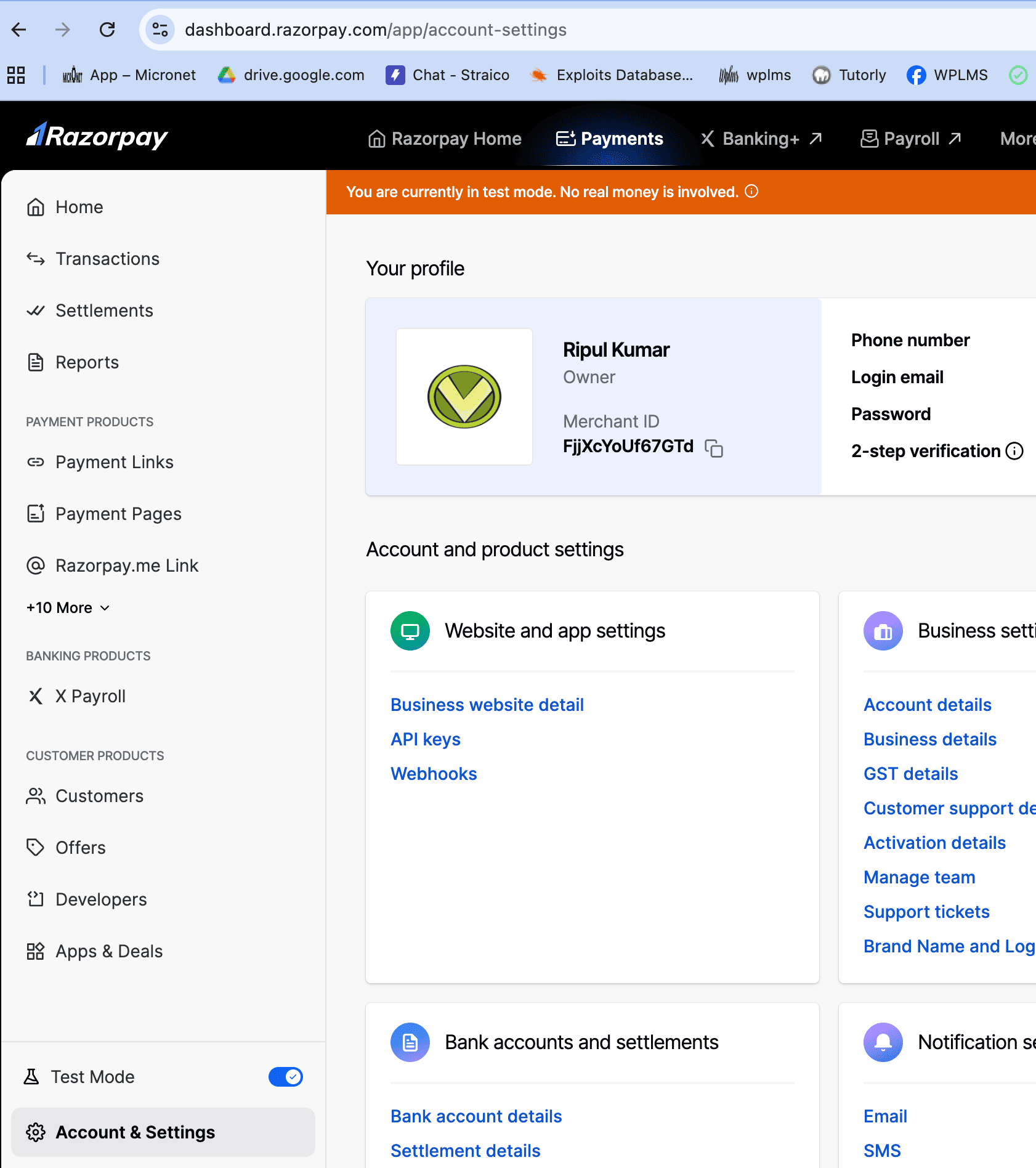Open the wplms bookmark
Screen dimensions: 1036x1168
[755, 75]
